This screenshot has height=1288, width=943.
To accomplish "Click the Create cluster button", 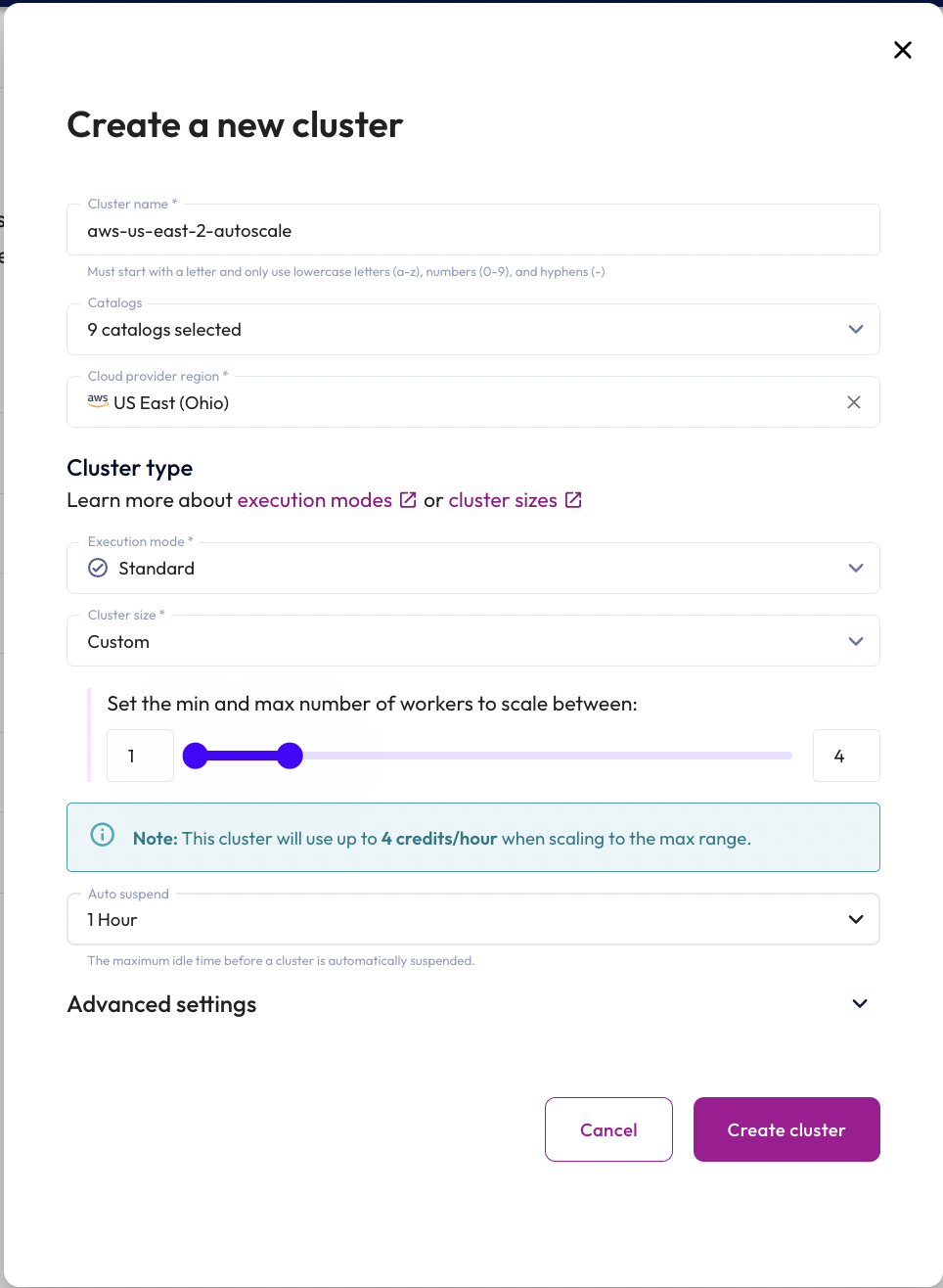I will (x=786, y=1129).
